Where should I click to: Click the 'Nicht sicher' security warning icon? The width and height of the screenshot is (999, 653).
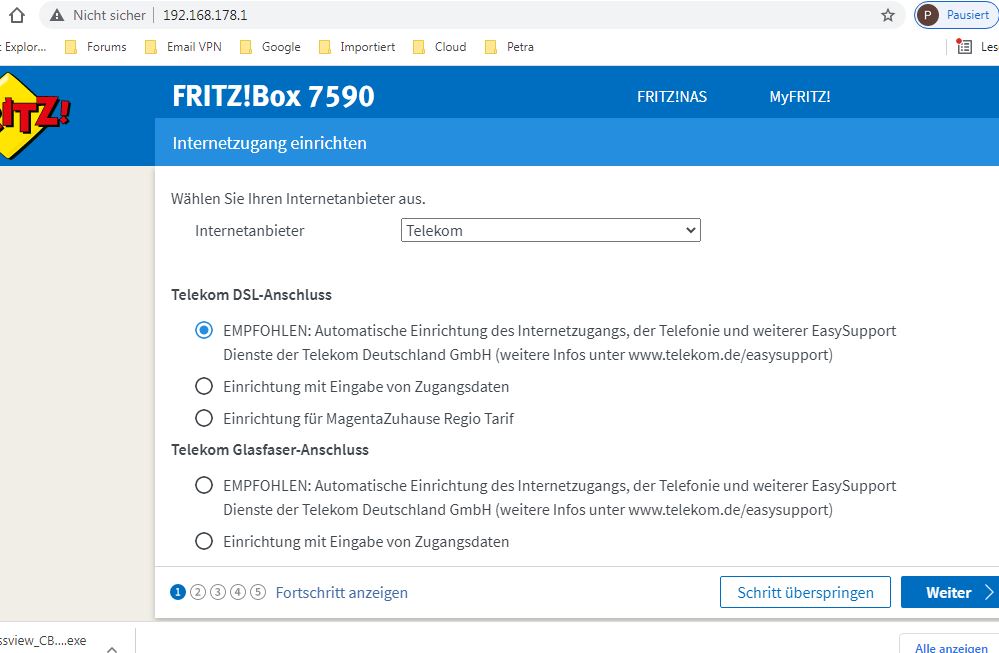pyautogui.click(x=57, y=15)
